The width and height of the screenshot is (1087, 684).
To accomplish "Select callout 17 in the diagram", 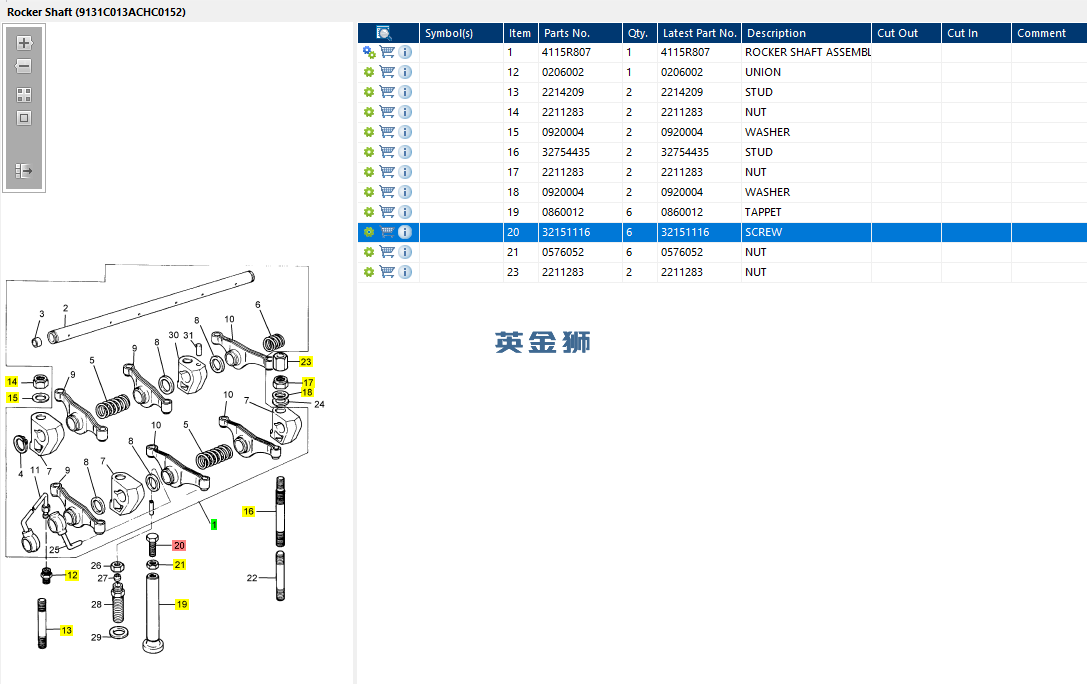I will click(x=308, y=383).
